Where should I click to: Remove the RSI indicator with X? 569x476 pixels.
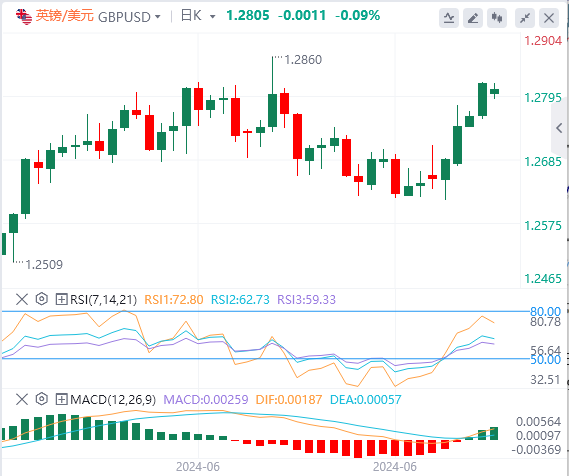click(22, 300)
